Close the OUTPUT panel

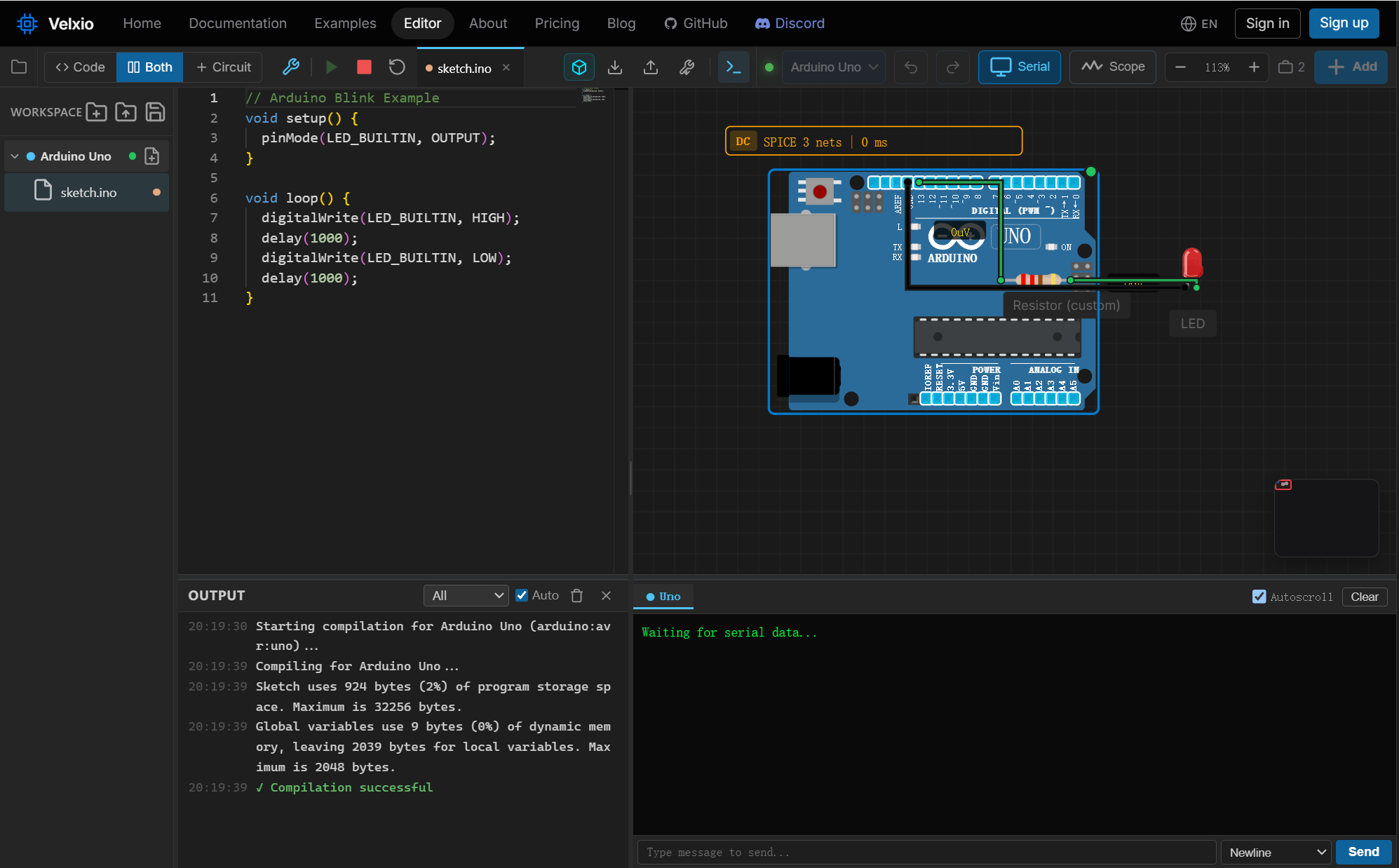606,595
